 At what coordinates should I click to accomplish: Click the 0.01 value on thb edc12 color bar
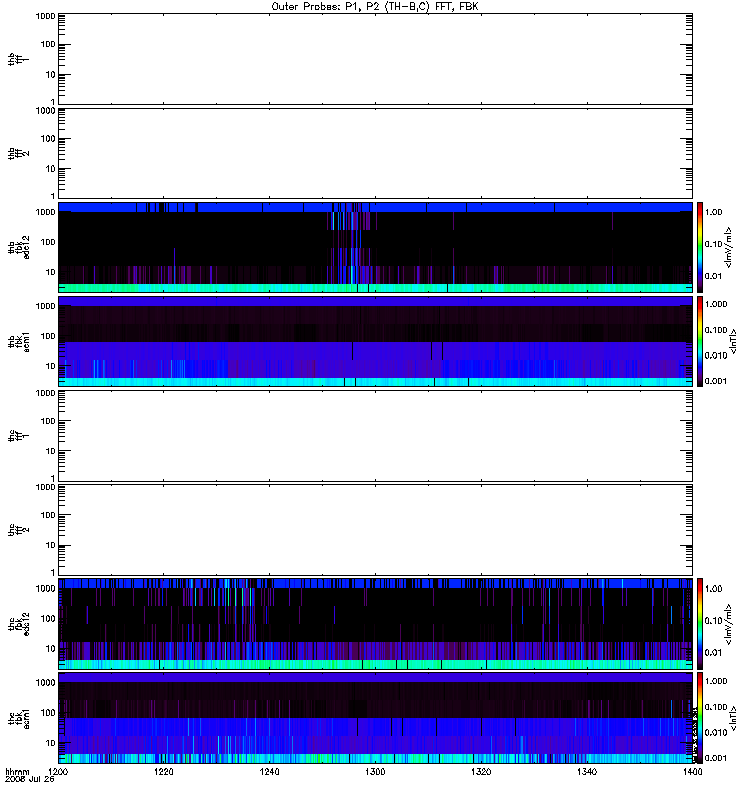tap(713, 276)
